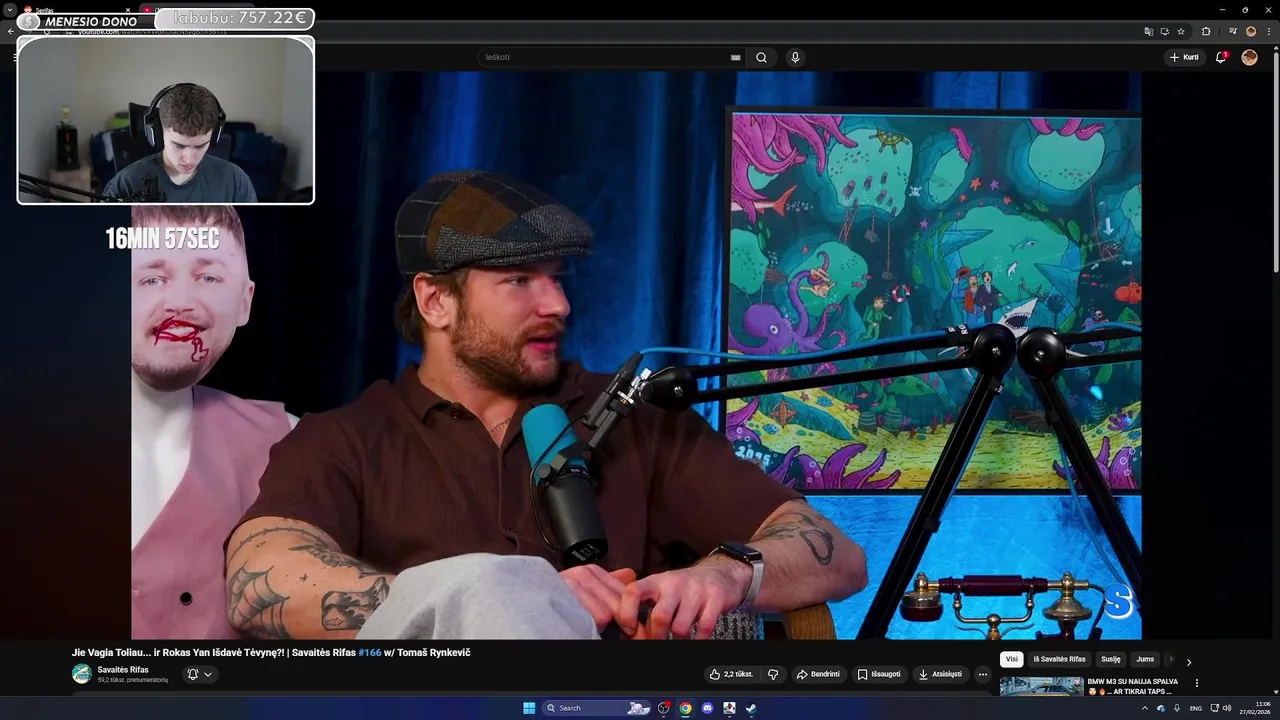Toggle the subscription notification bell
Screen dimensions: 1280x720
pyautogui.click(x=193, y=674)
